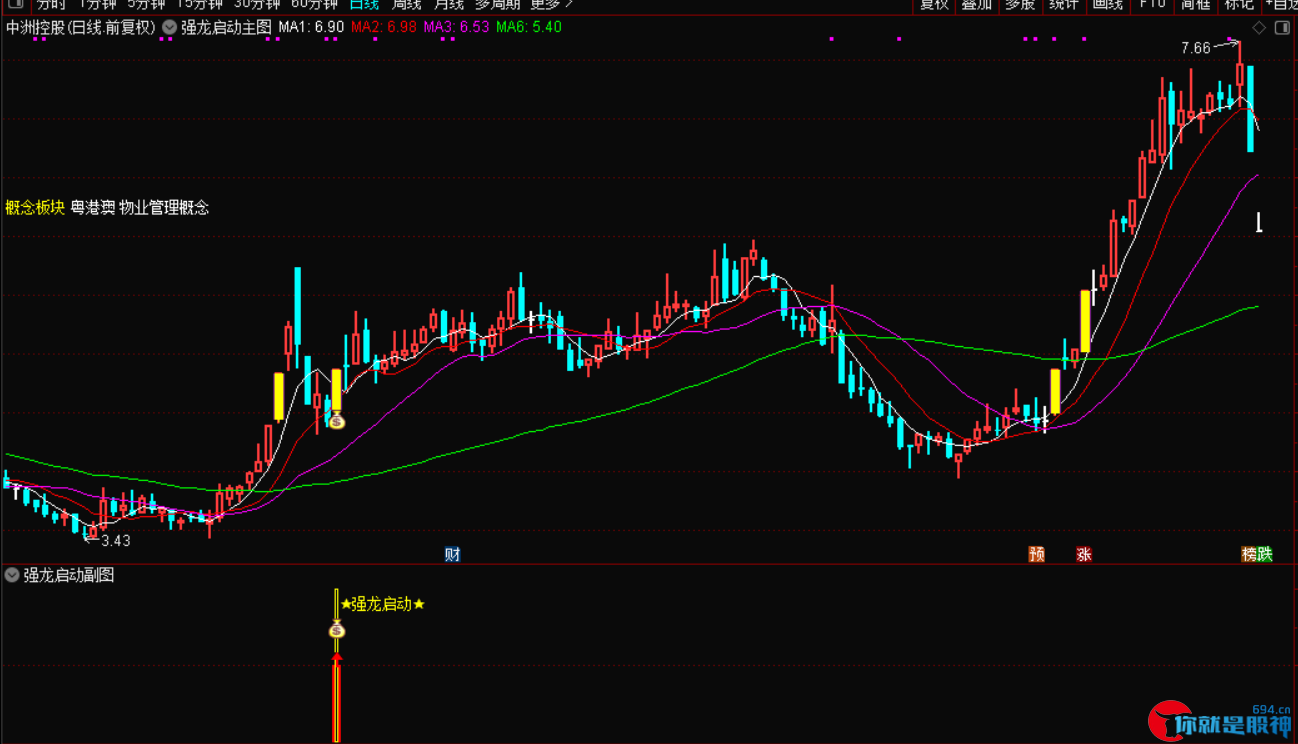Select the yellow candlestick above money bag
The width and height of the screenshot is (1298, 744).
[x=337, y=390]
